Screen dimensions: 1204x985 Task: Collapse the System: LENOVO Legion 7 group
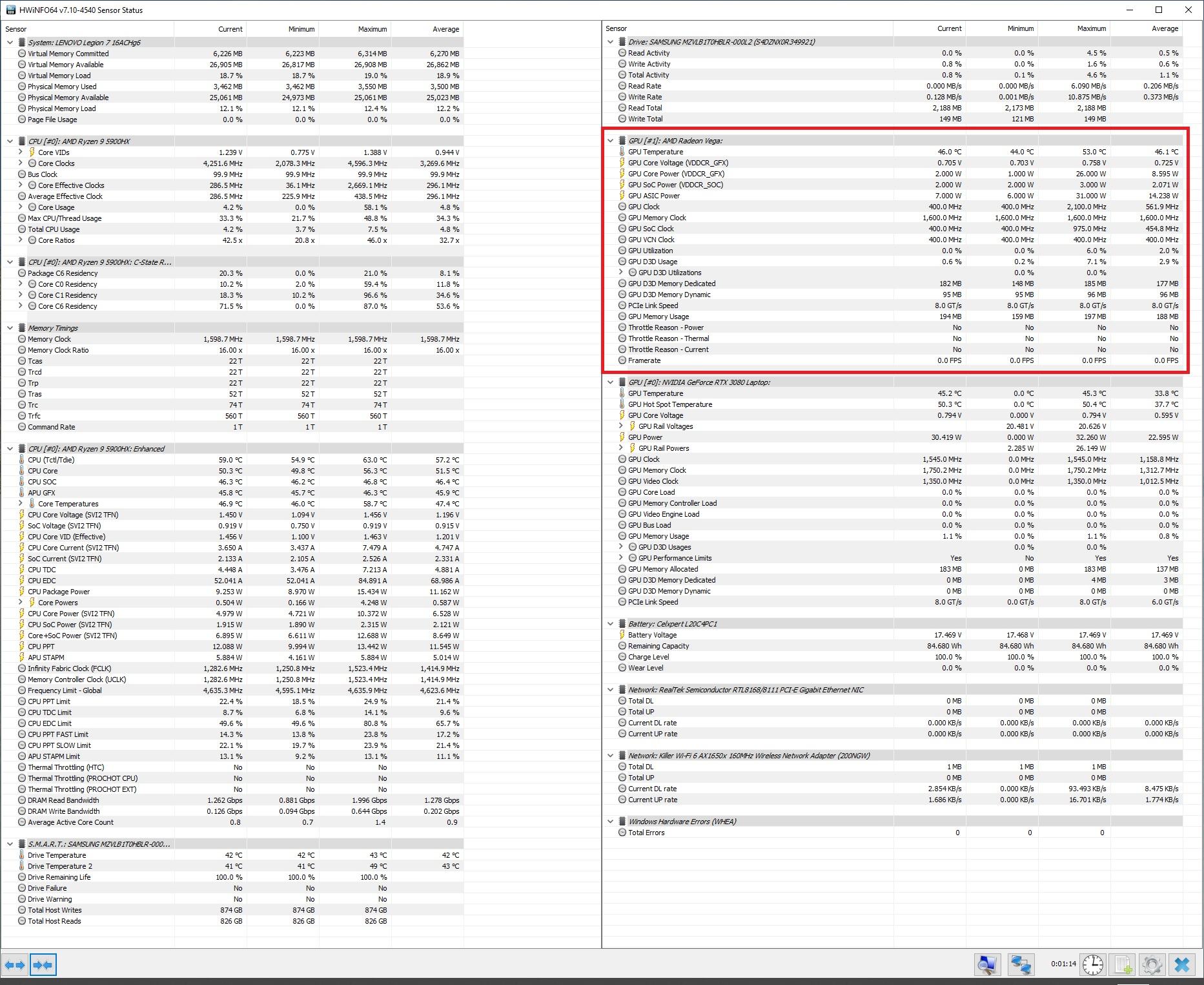[10, 43]
